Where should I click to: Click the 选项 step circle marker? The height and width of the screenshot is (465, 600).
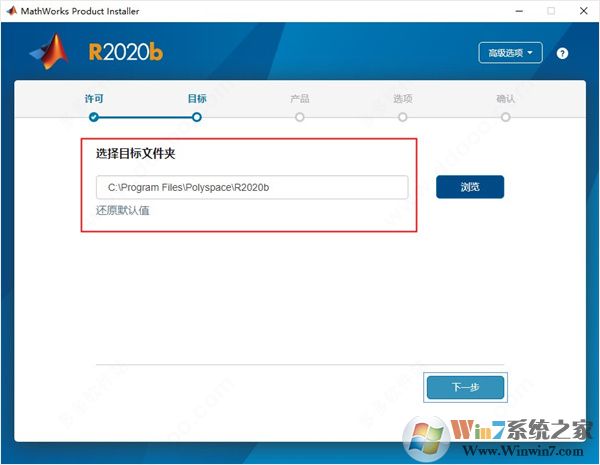pyautogui.click(x=403, y=117)
